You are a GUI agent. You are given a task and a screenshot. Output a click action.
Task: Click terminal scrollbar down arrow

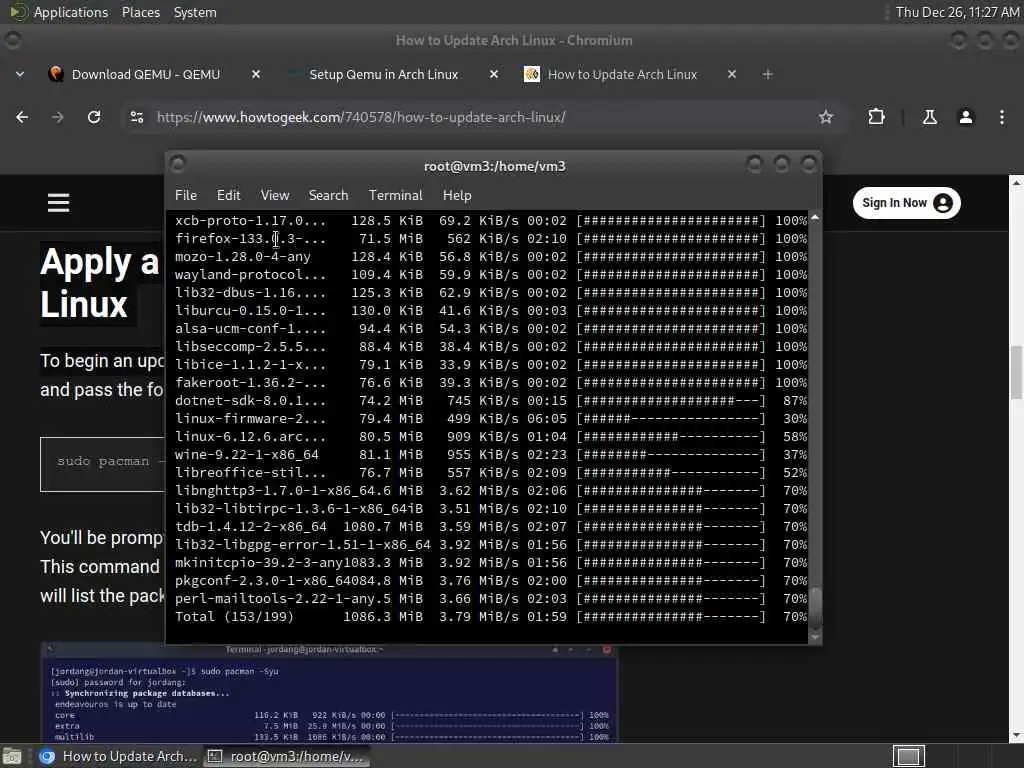(x=815, y=637)
